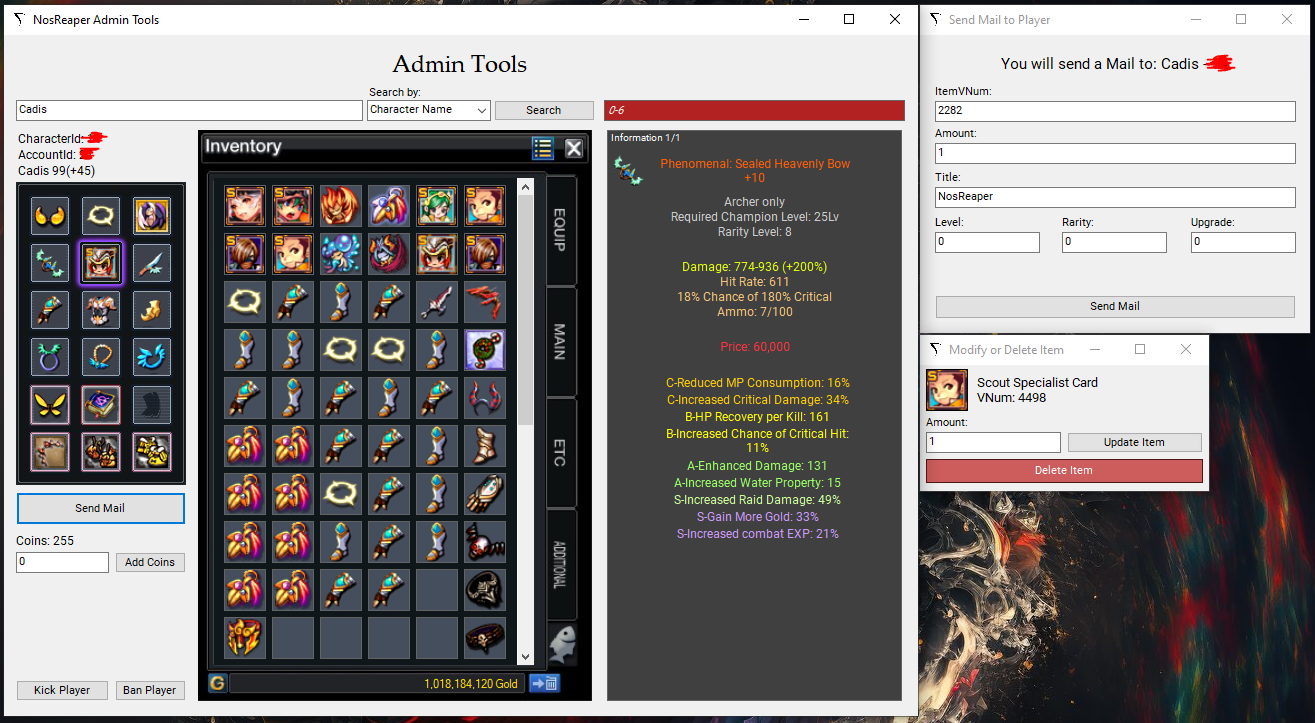Click the inventory scrollbar down arrow

526,657
